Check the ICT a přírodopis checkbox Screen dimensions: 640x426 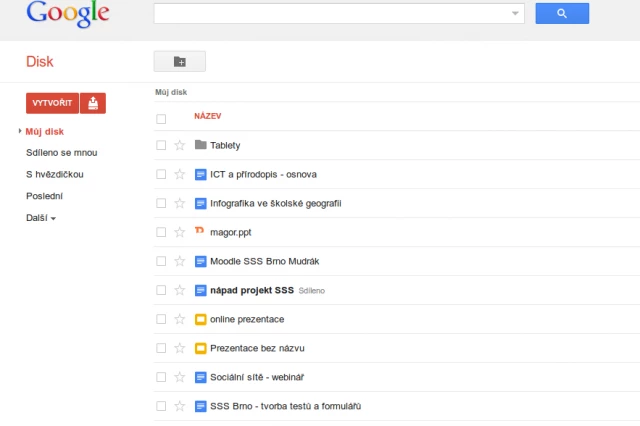point(161,174)
